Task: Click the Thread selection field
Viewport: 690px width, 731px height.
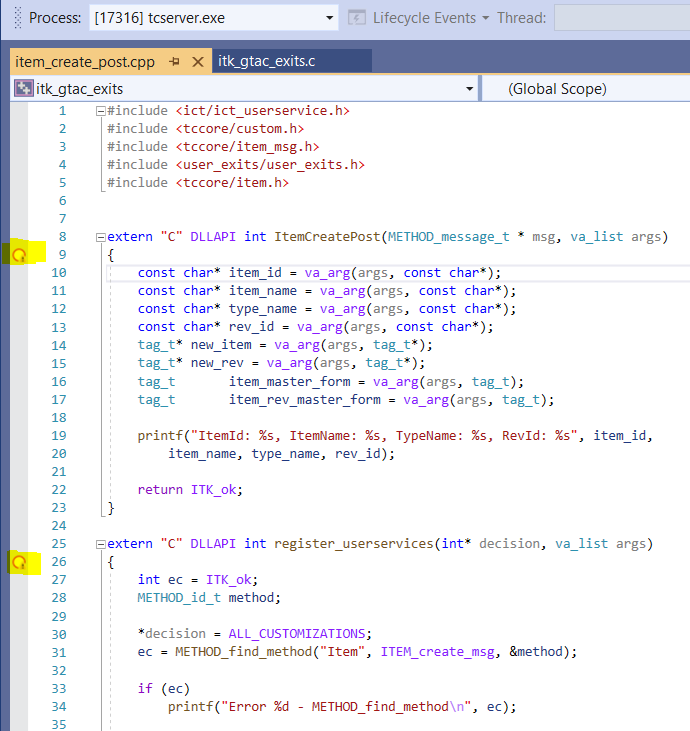Action: click(x=620, y=18)
